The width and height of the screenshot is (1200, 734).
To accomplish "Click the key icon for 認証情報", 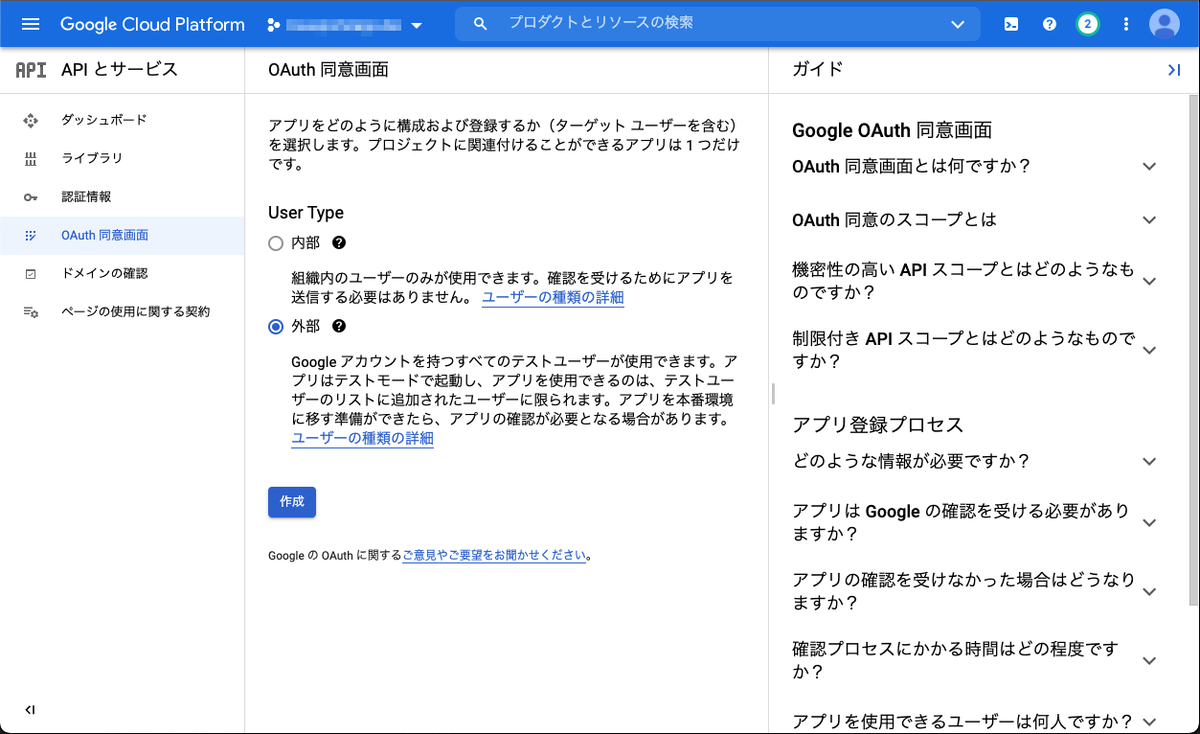I will (30, 197).
